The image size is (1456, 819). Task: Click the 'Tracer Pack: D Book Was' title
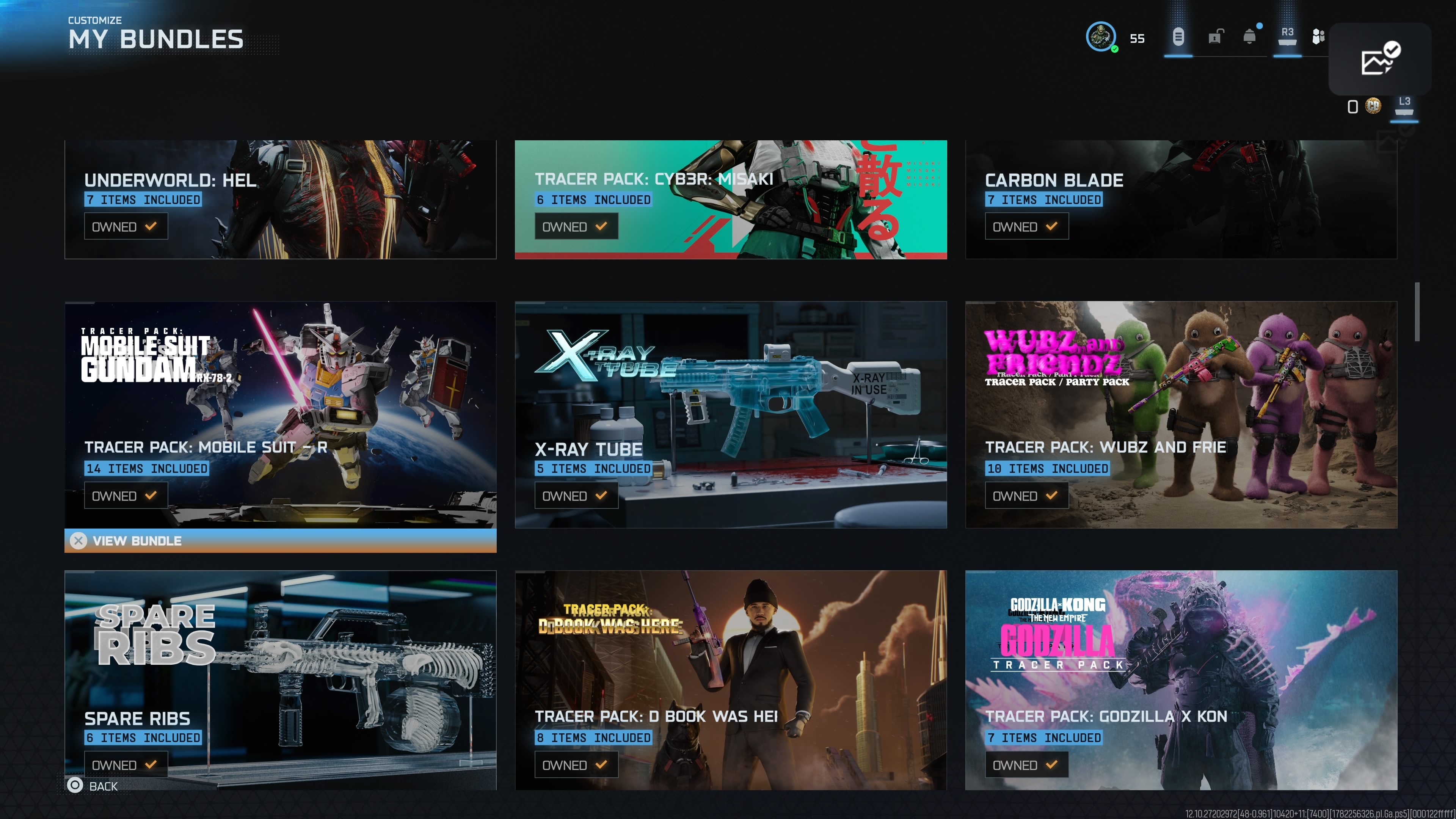(x=656, y=716)
